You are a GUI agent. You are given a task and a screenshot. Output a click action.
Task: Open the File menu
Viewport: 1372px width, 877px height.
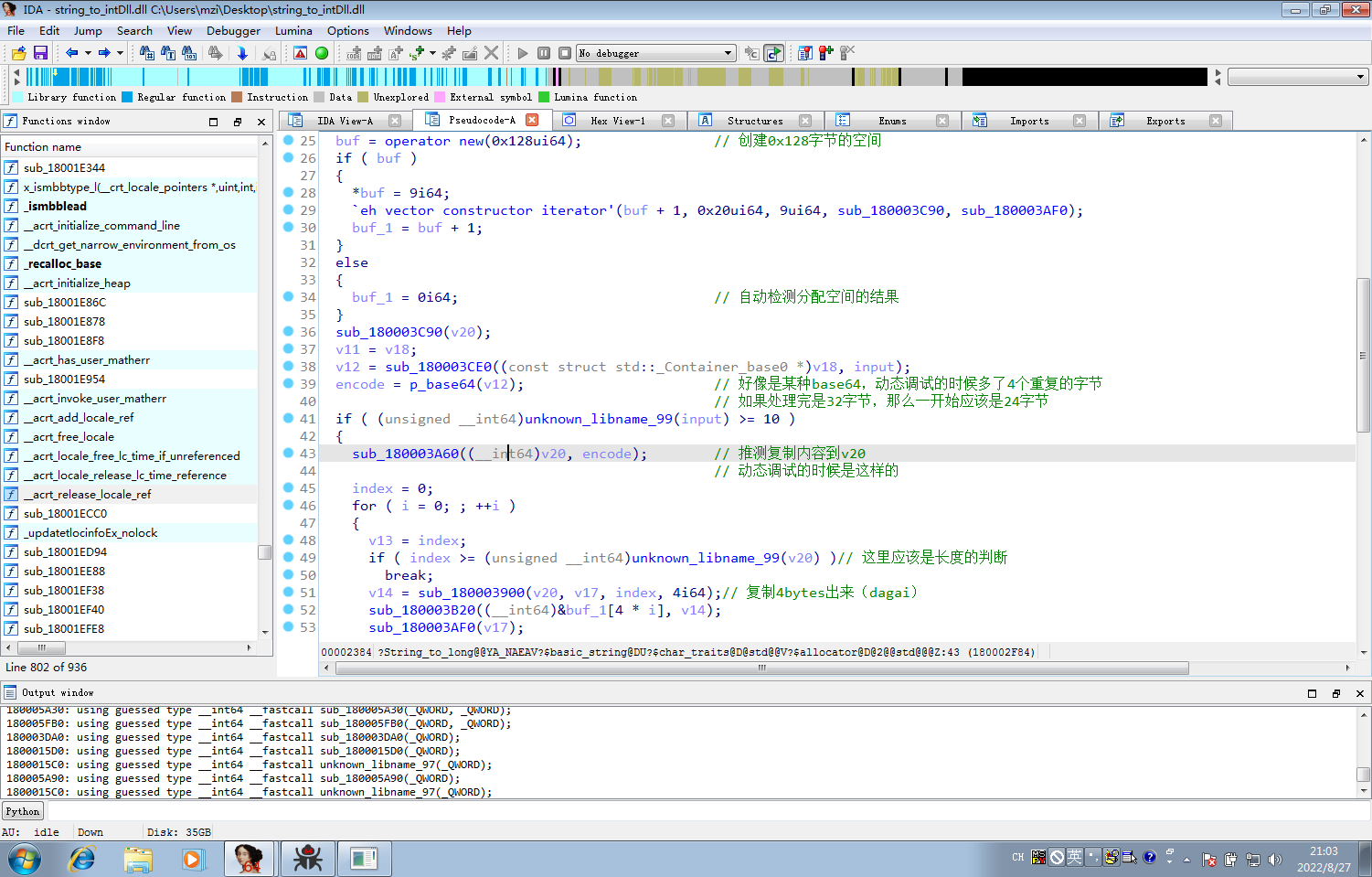16,30
